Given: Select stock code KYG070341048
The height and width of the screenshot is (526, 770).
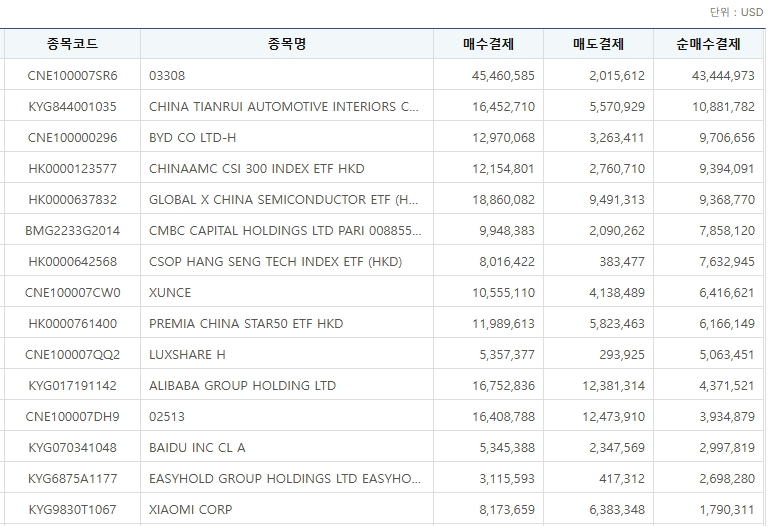Looking at the screenshot, I should coord(73,447).
